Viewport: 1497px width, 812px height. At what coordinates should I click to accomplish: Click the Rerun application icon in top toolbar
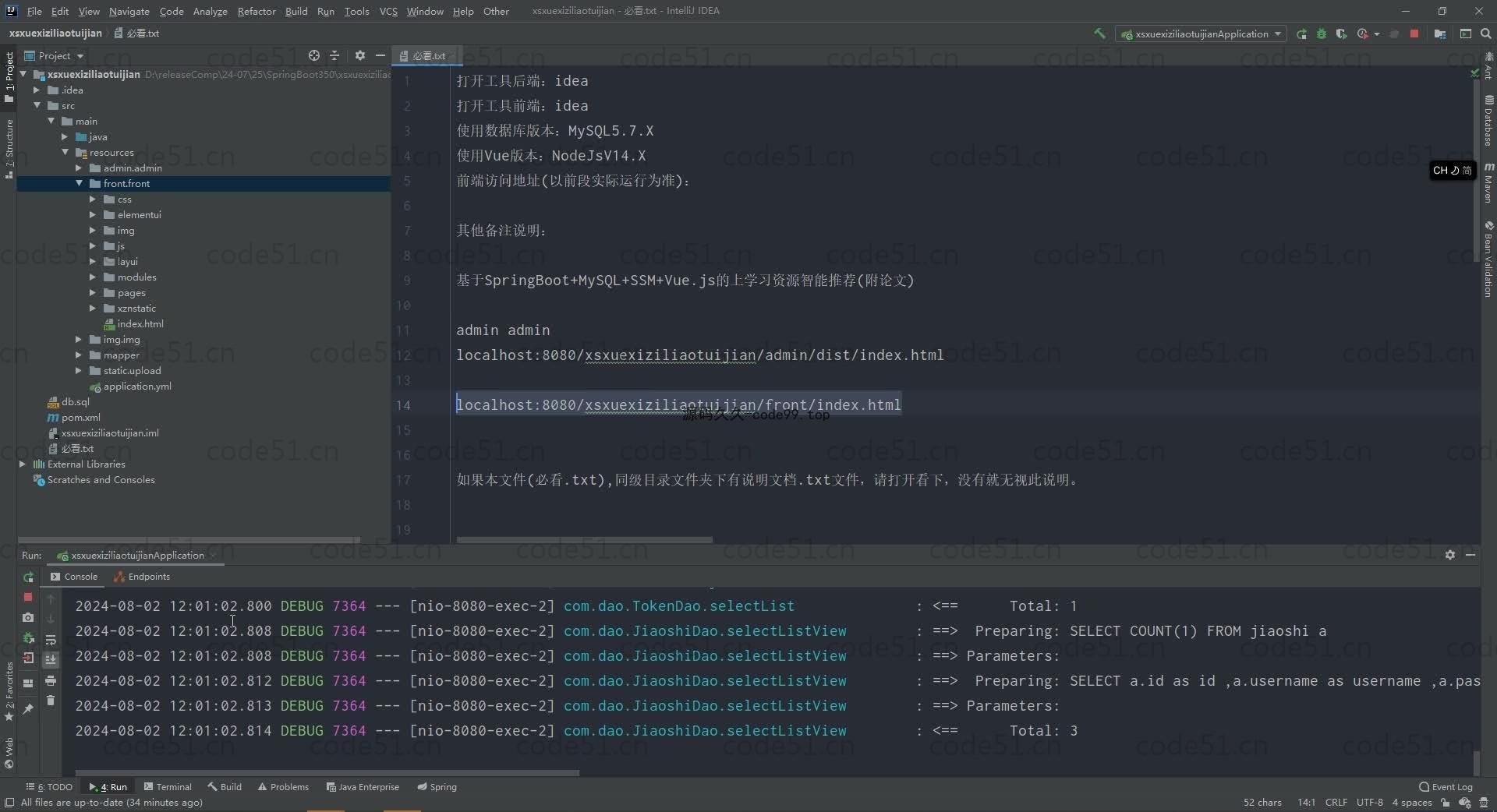1301,34
